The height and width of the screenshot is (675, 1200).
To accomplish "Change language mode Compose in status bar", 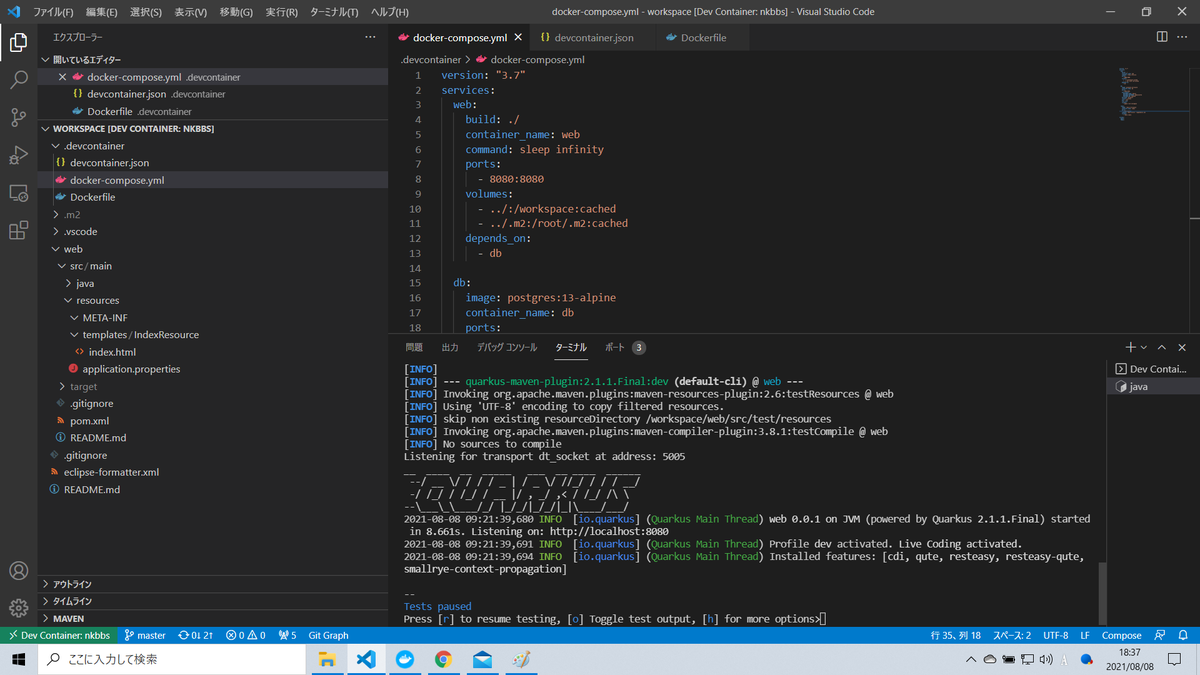I will click(x=1121, y=635).
